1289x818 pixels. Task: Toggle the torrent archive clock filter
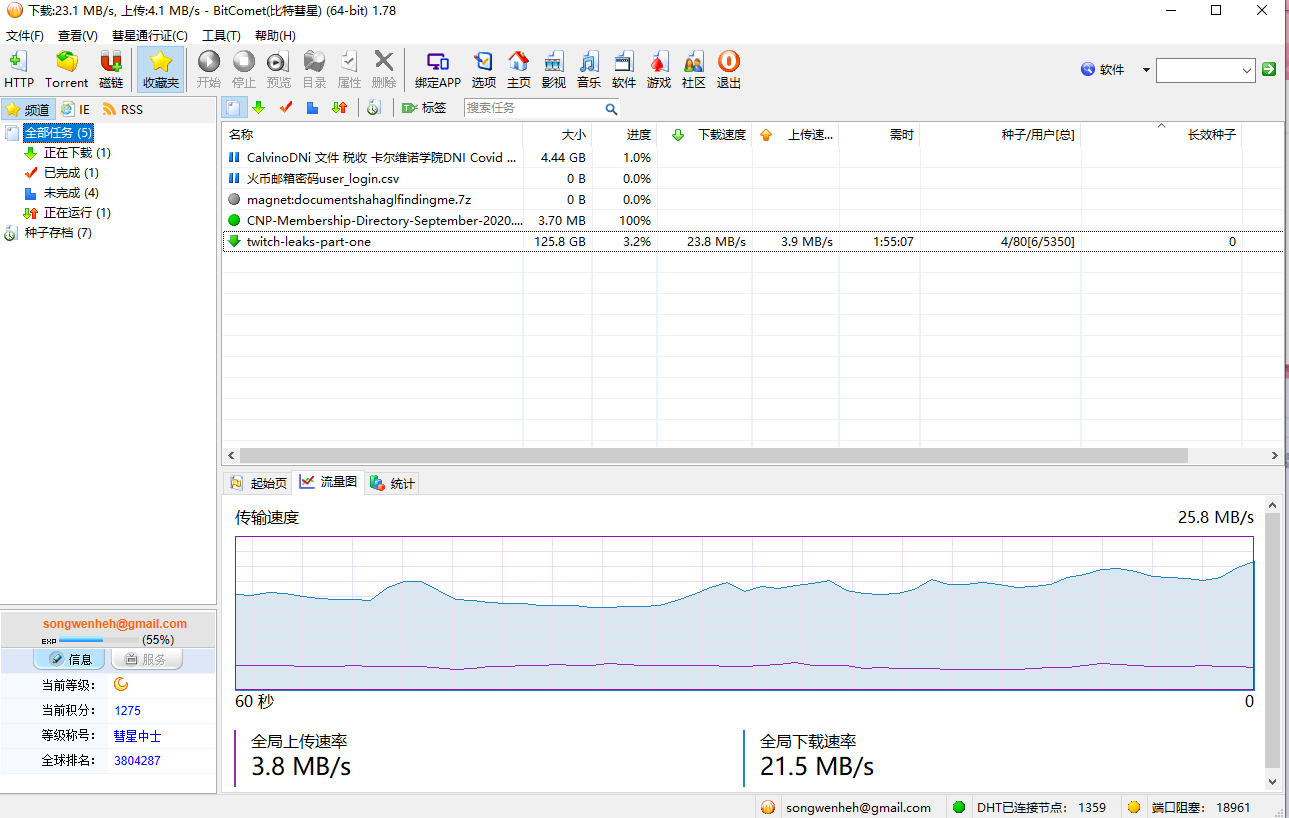(x=373, y=108)
